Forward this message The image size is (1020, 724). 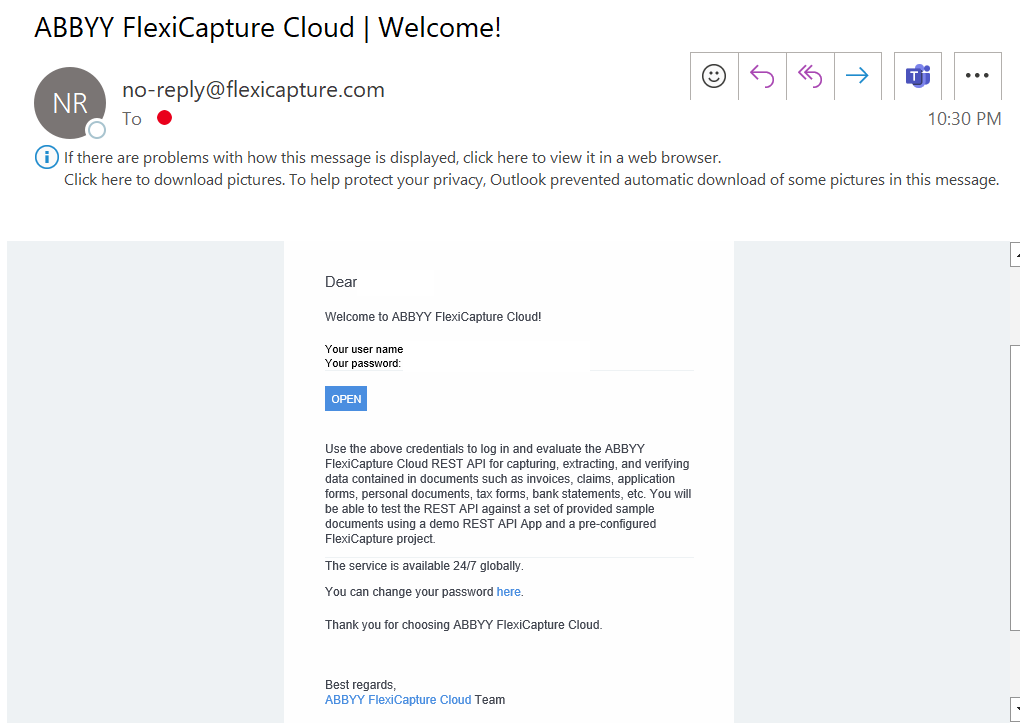(857, 76)
